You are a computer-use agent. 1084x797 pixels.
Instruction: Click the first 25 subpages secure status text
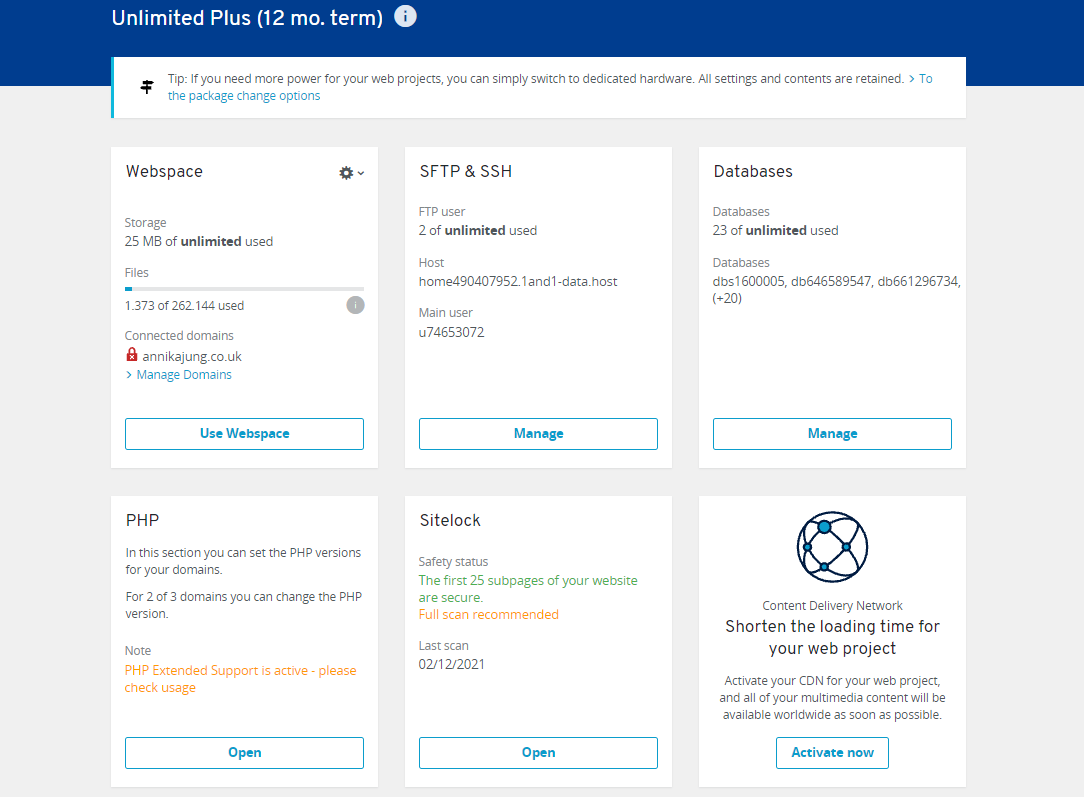point(528,589)
